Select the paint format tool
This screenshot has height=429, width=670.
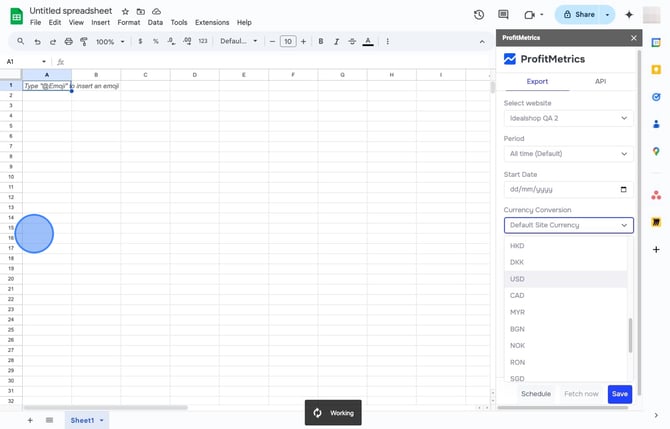[x=84, y=41]
